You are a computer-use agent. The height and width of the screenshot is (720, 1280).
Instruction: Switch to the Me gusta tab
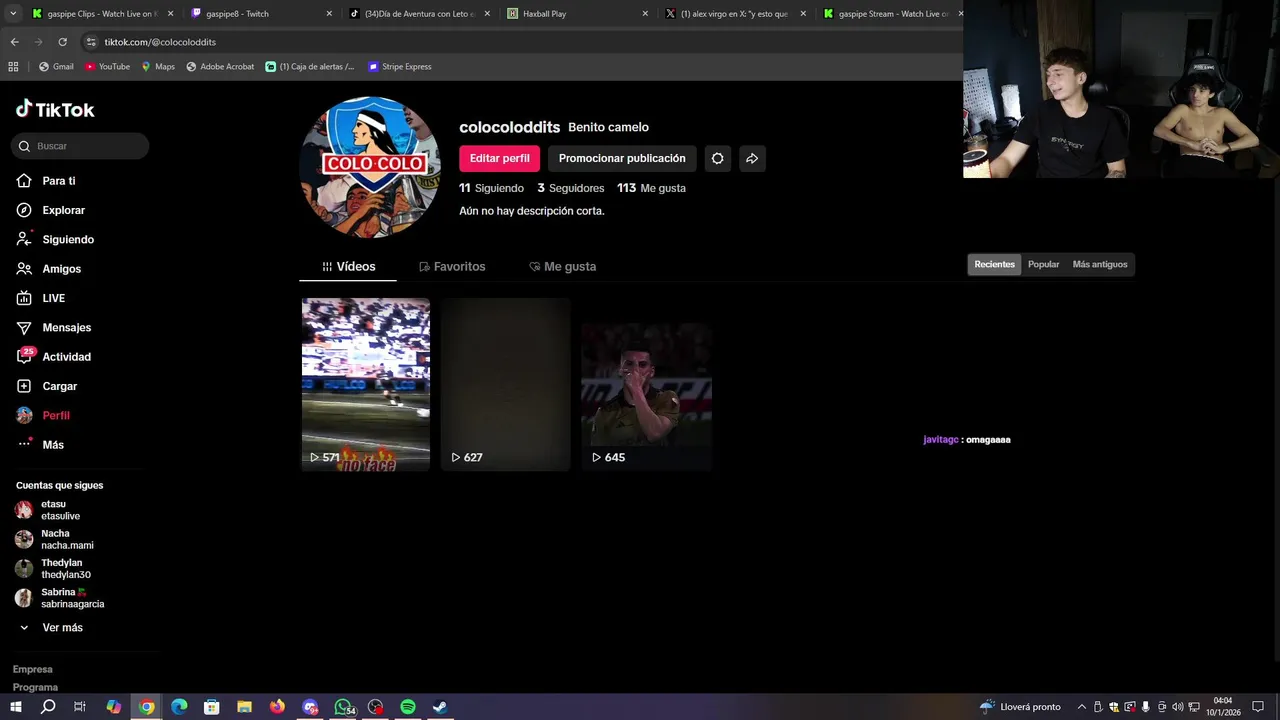pyautogui.click(x=562, y=267)
